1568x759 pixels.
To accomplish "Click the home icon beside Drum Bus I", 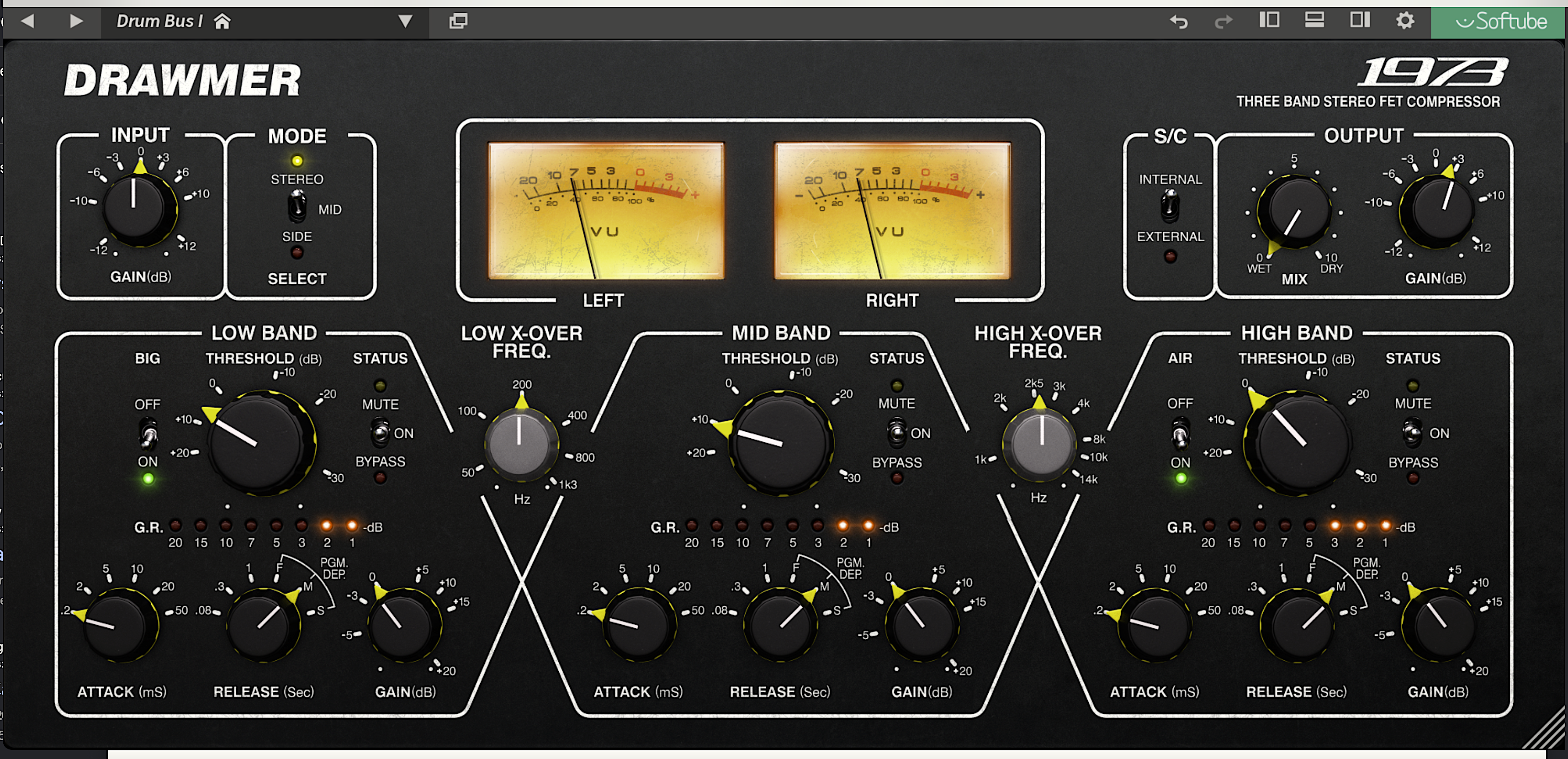I will coord(222,21).
